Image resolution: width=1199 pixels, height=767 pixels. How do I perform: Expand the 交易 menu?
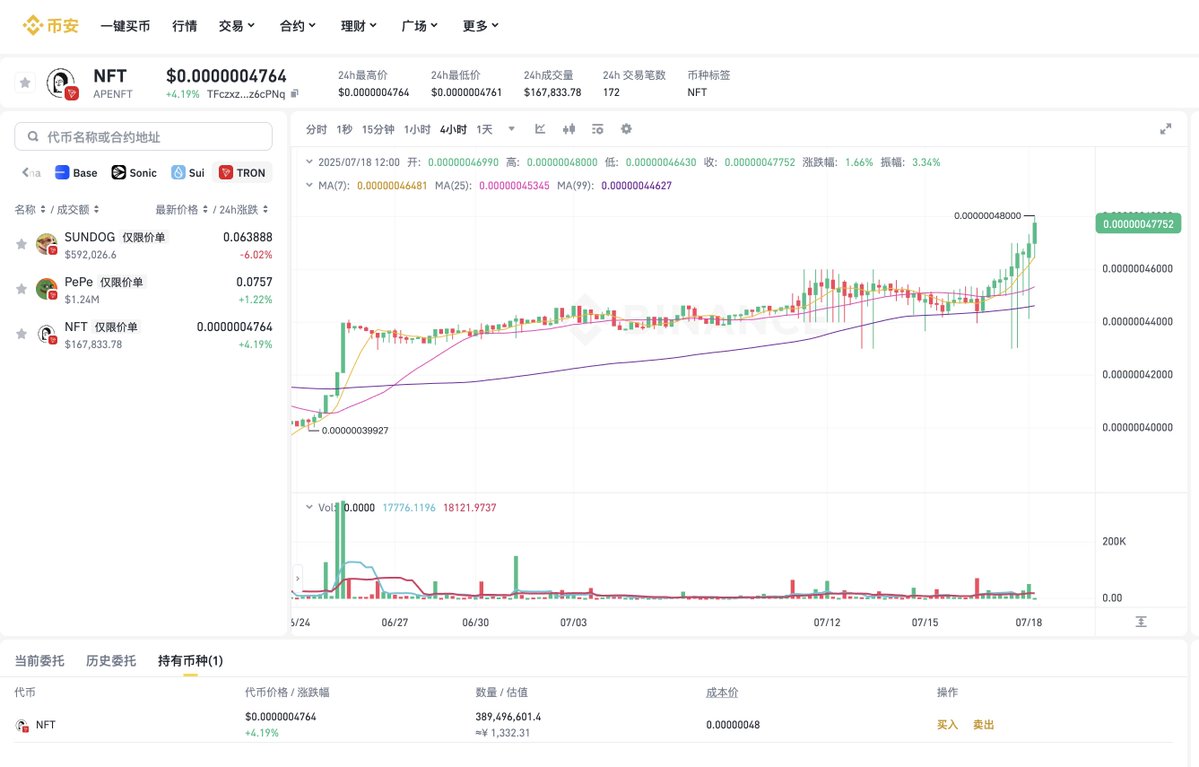tap(236, 26)
